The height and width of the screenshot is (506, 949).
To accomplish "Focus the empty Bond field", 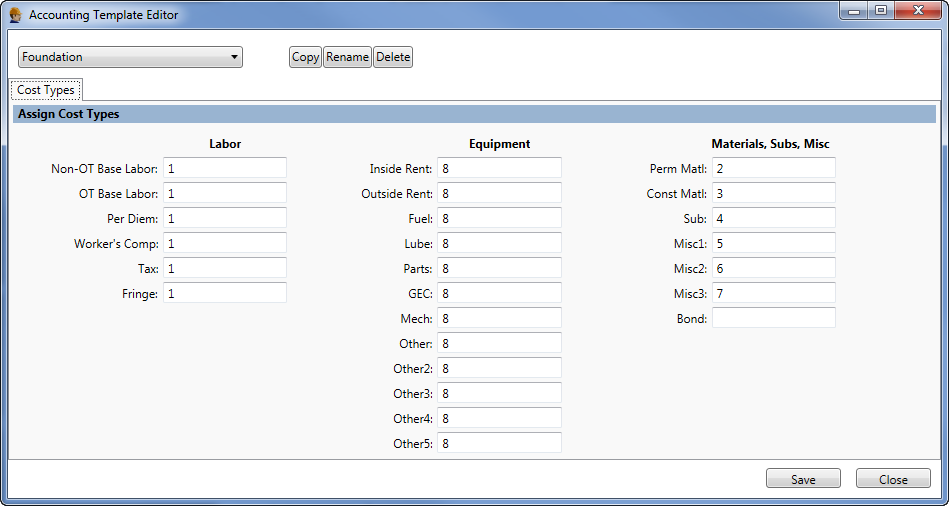I will (773, 318).
